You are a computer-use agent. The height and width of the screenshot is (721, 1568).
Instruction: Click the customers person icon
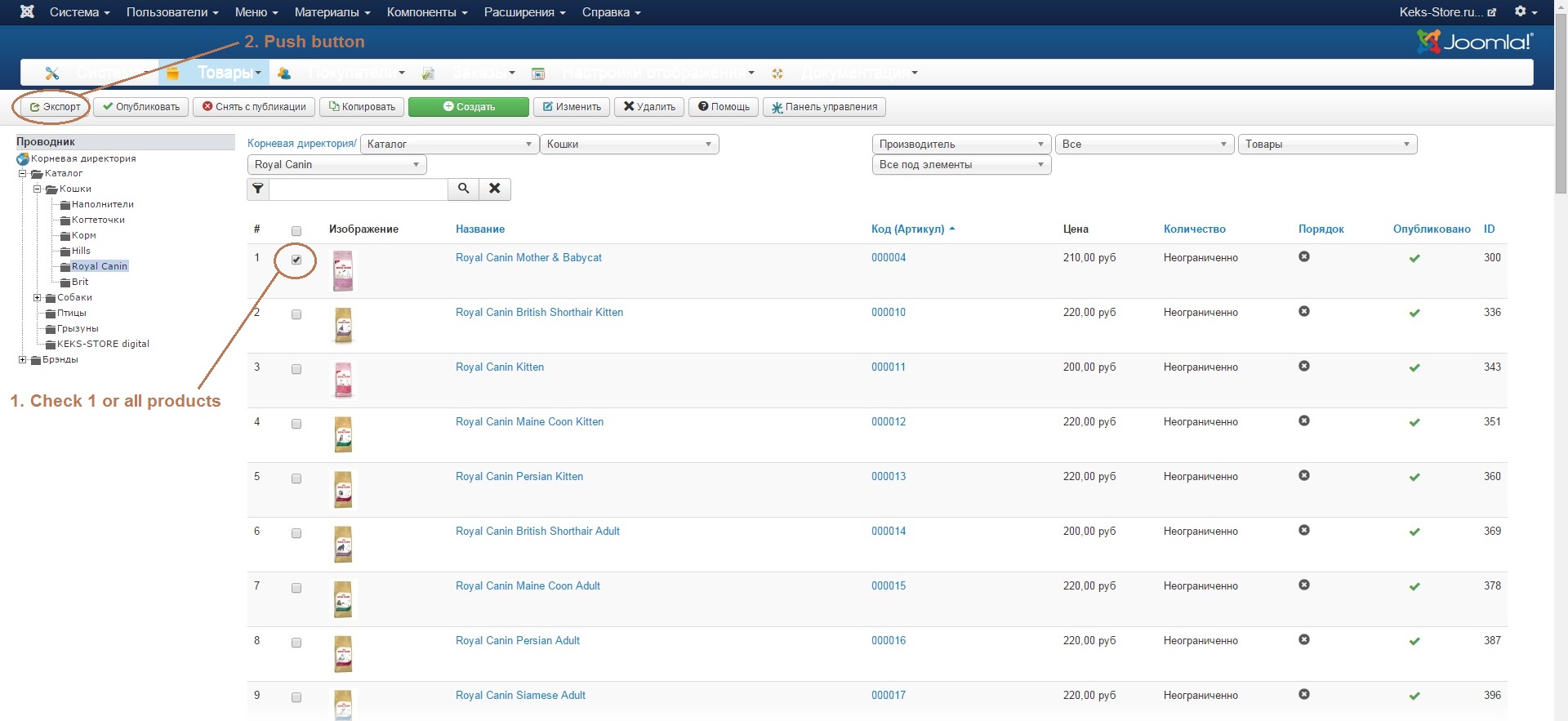pos(284,73)
